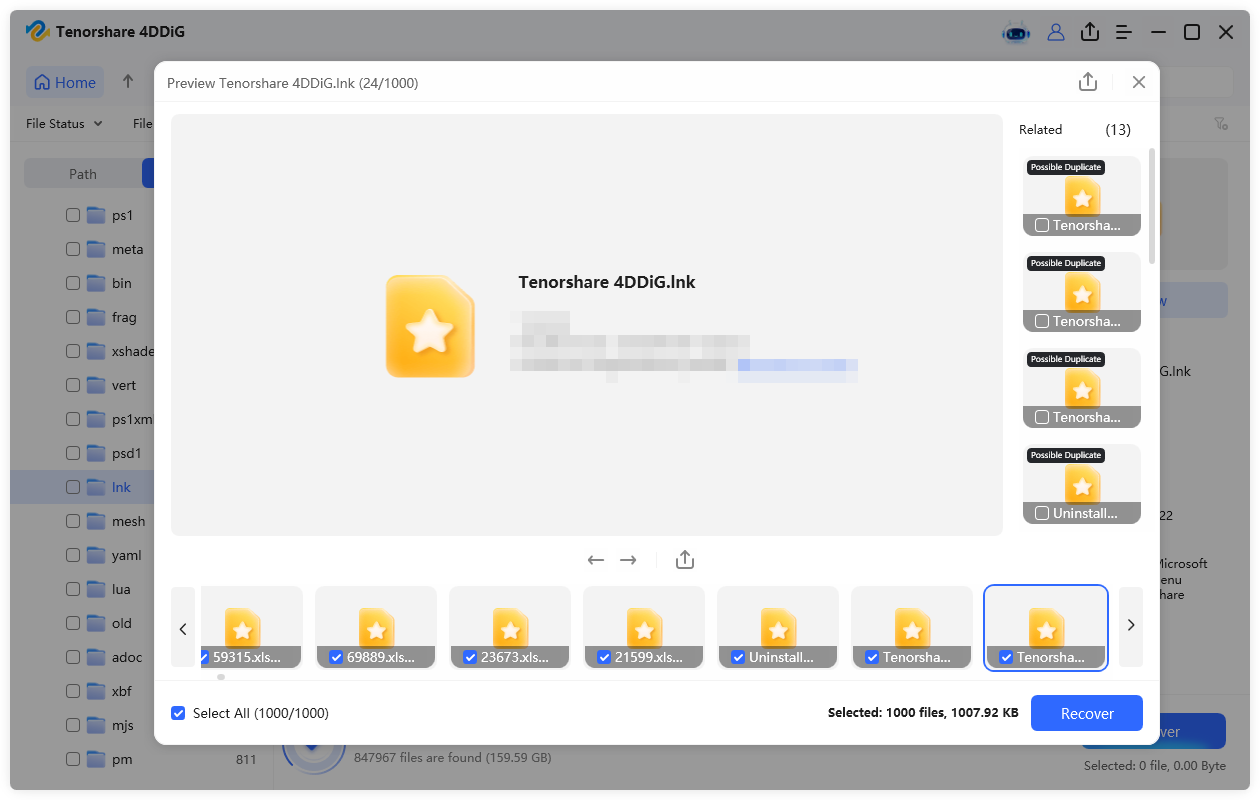This screenshot has width=1260, height=800.
Task: Close the preview dialog
Action: (1138, 82)
